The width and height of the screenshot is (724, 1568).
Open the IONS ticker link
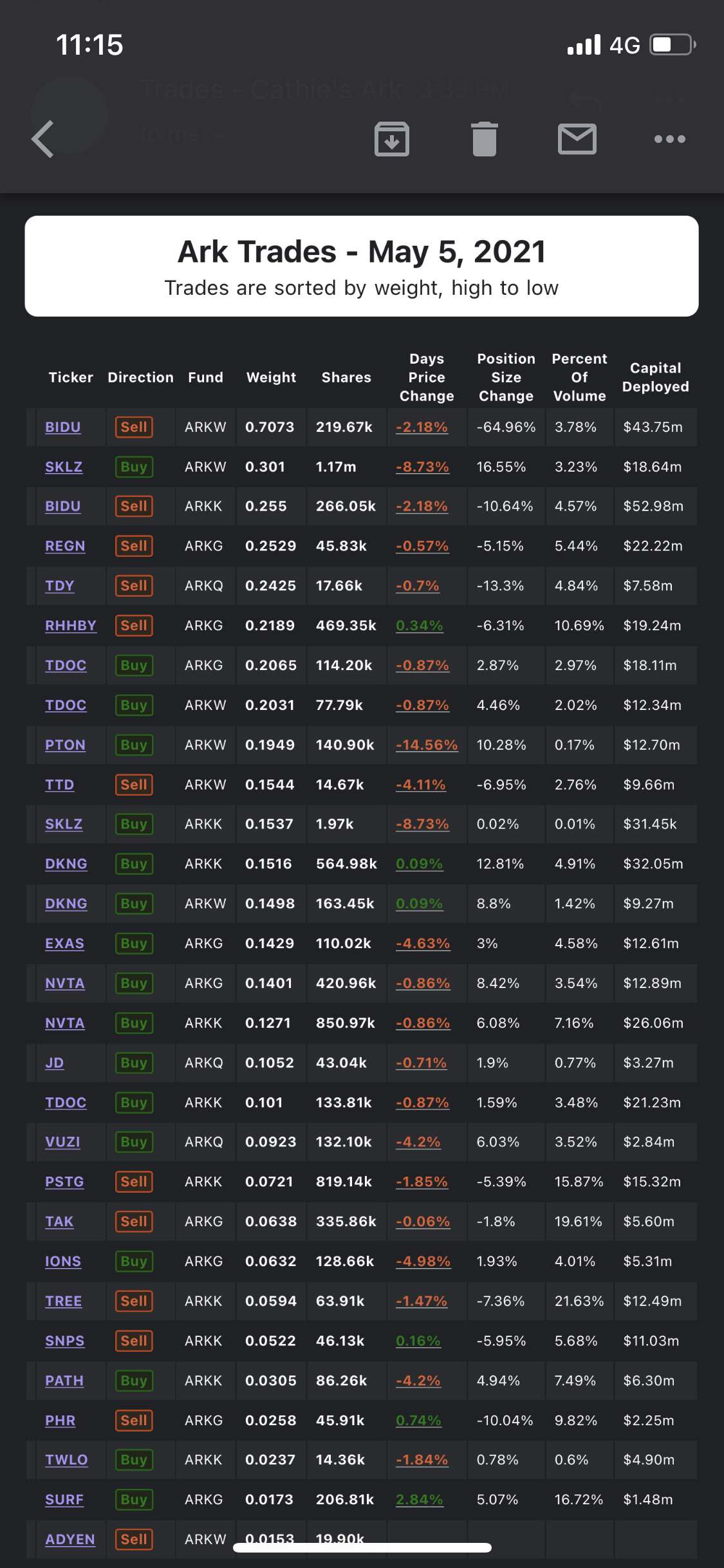63,1262
